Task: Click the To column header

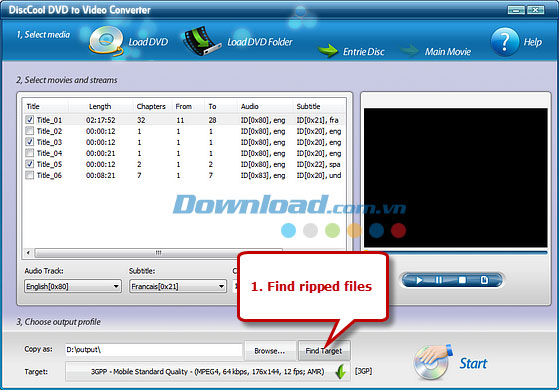Action: 213,106
